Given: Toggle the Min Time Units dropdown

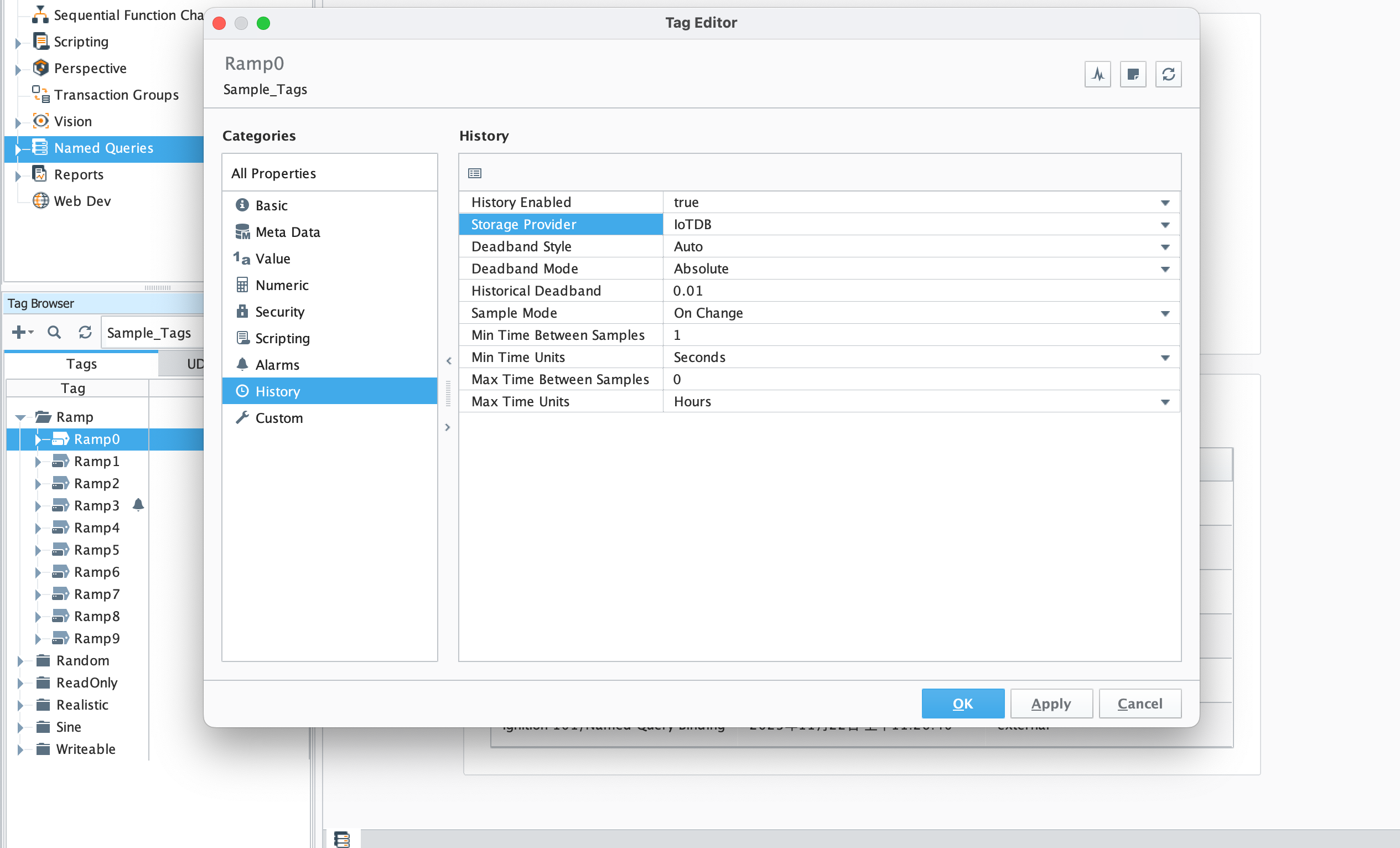Looking at the screenshot, I should pos(1167,357).
